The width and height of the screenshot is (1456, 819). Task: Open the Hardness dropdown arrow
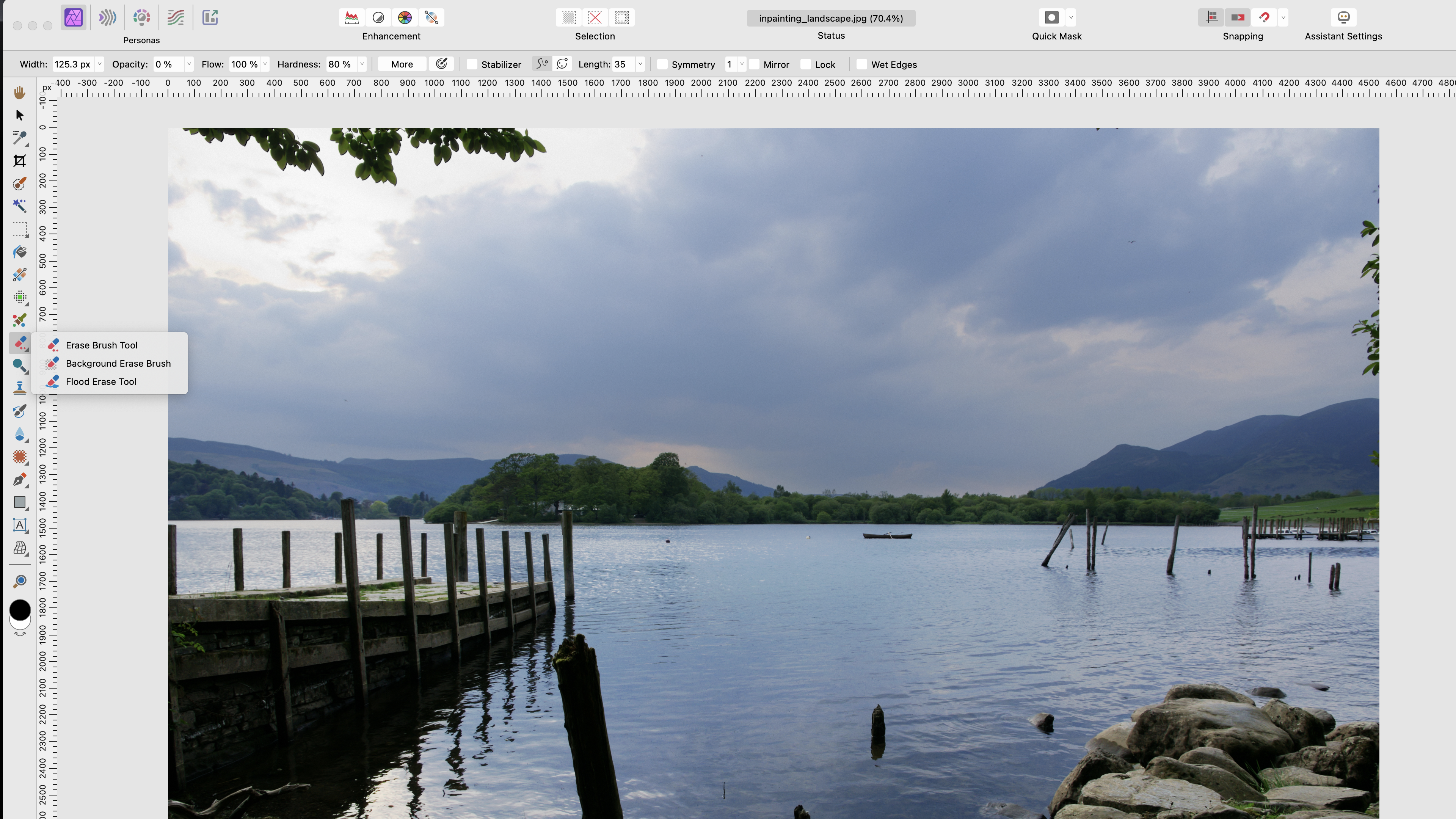point(362,64)
